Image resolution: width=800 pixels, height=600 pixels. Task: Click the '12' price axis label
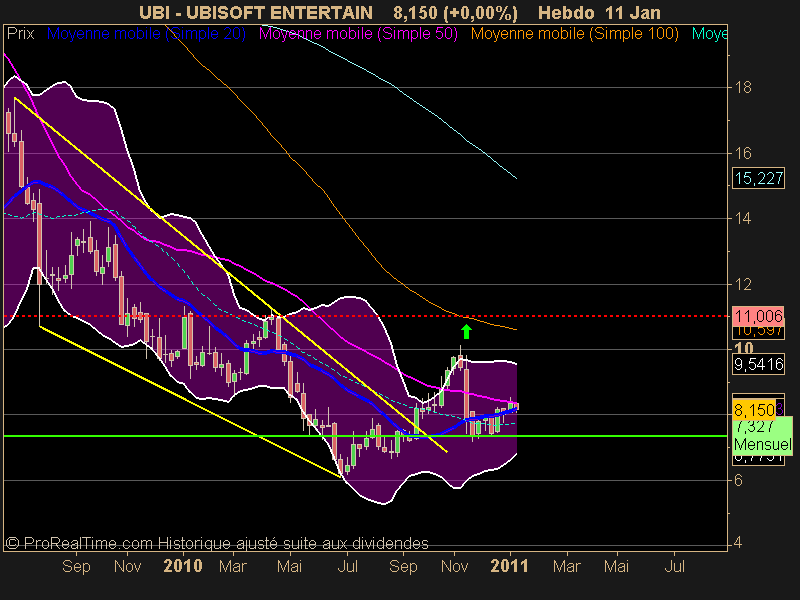pos(743,284)
